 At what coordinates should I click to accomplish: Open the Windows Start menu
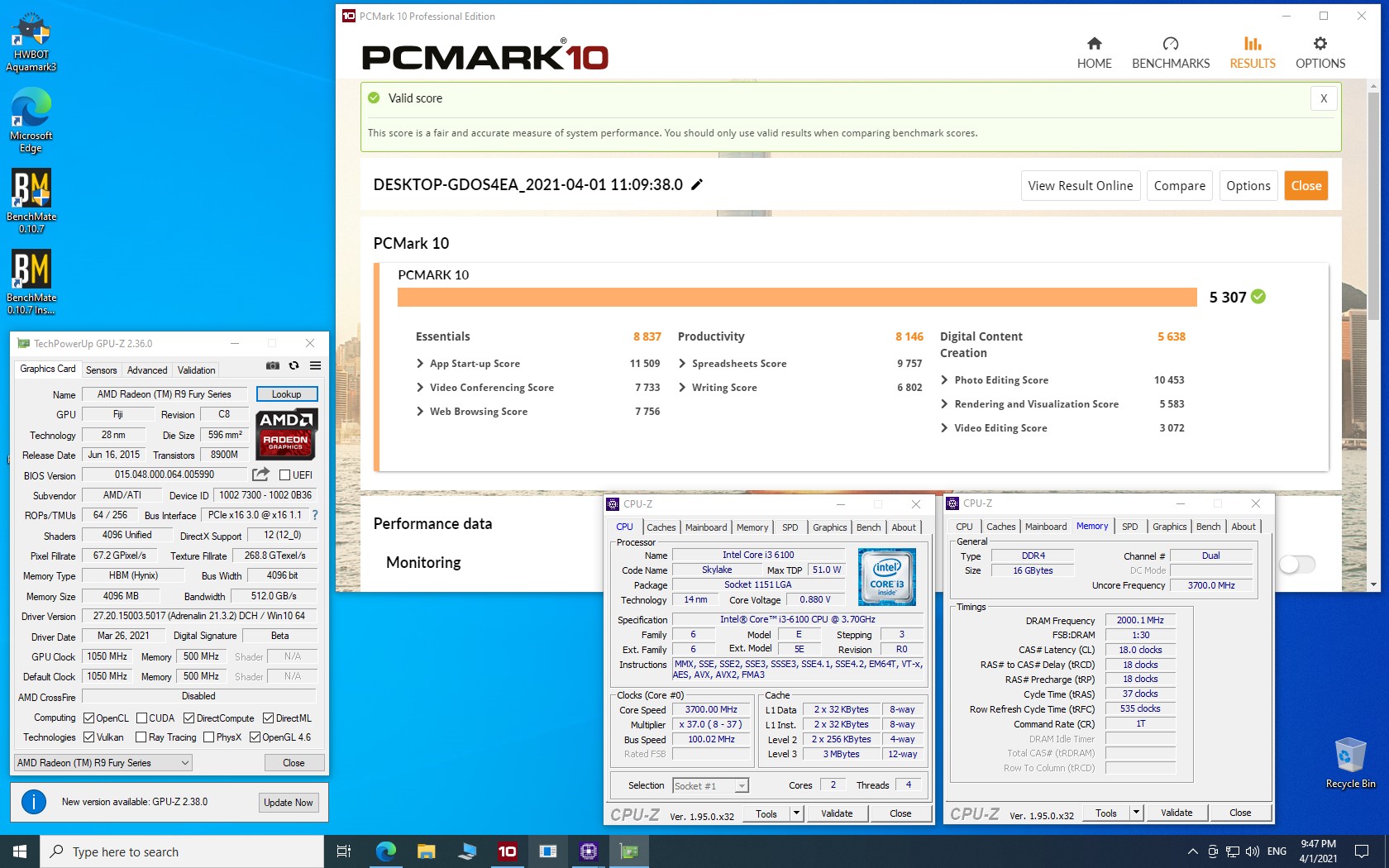click(20, 851)
